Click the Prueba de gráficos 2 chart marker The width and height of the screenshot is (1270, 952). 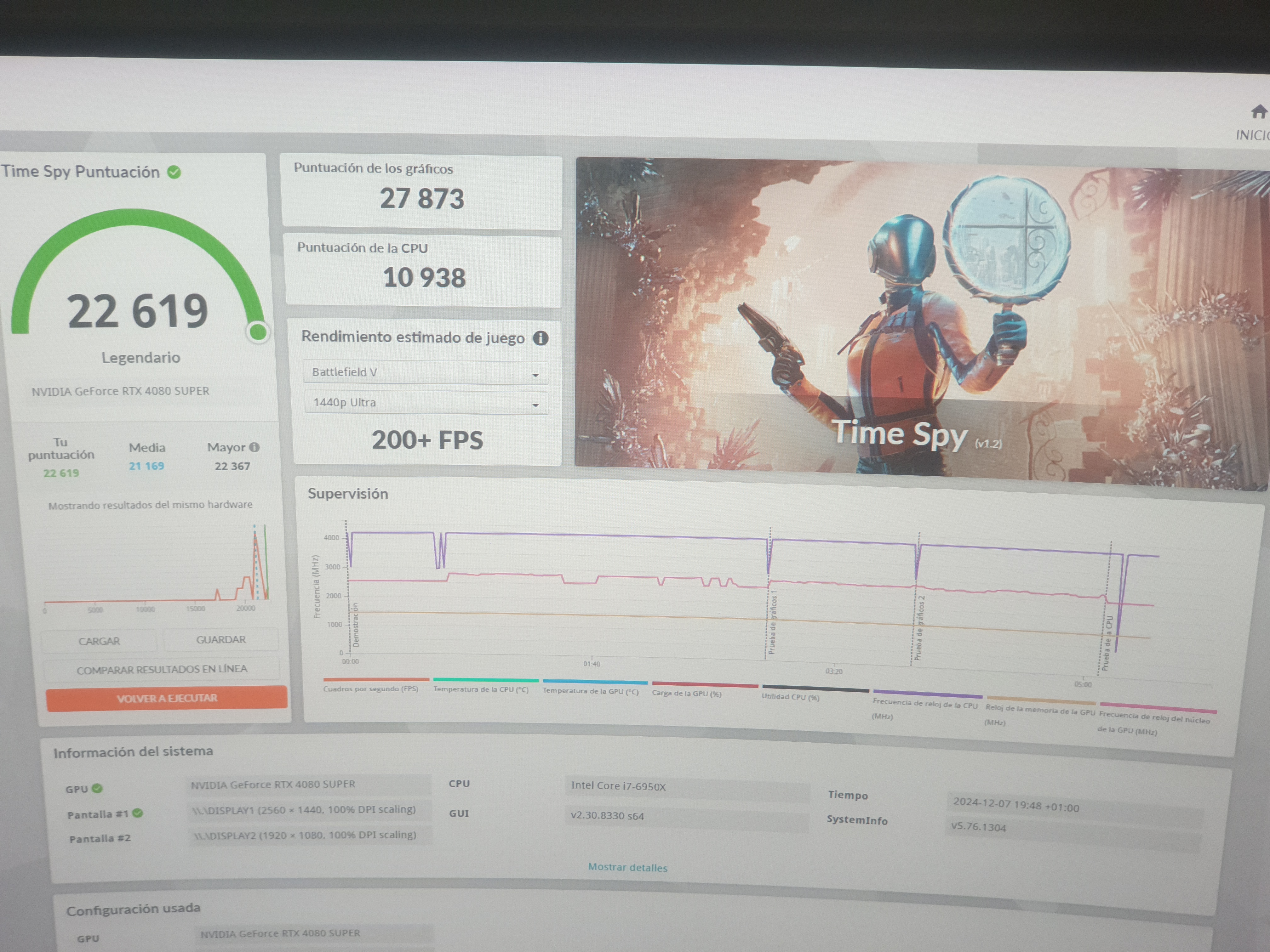coord(920,628)
